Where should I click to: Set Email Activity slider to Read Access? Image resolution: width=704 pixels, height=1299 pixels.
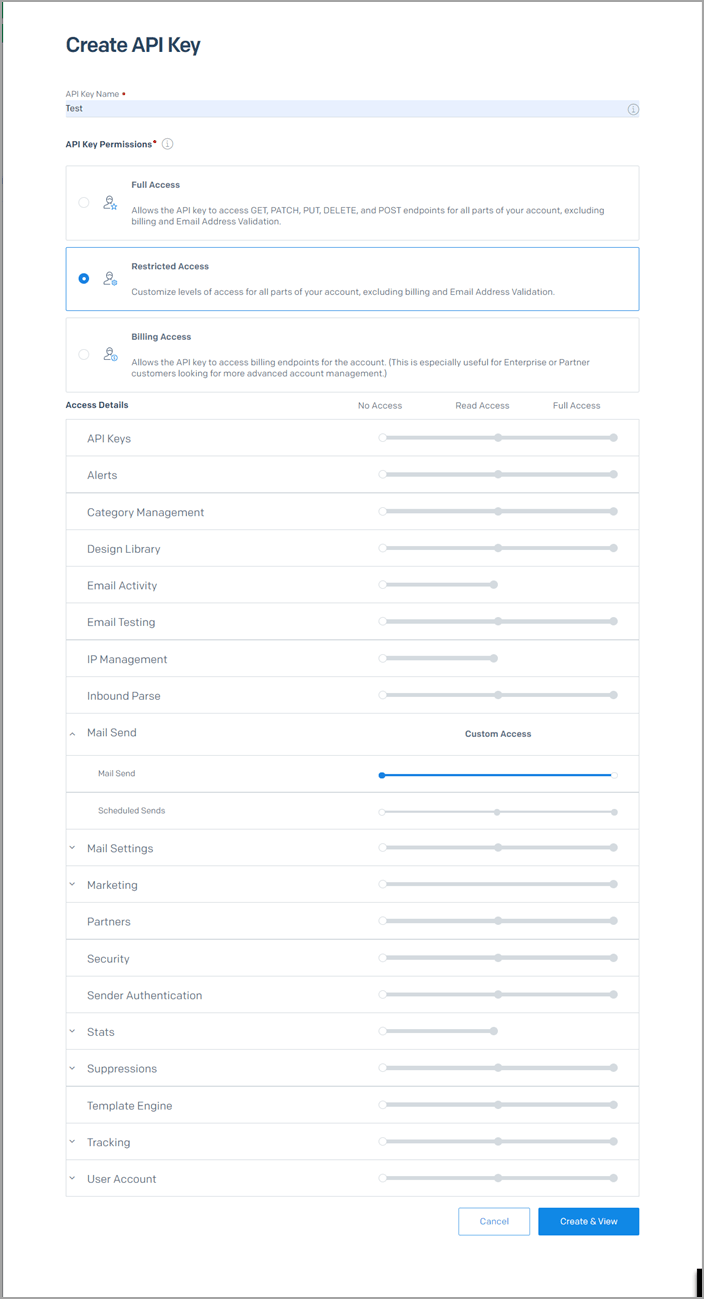(494, 585)
